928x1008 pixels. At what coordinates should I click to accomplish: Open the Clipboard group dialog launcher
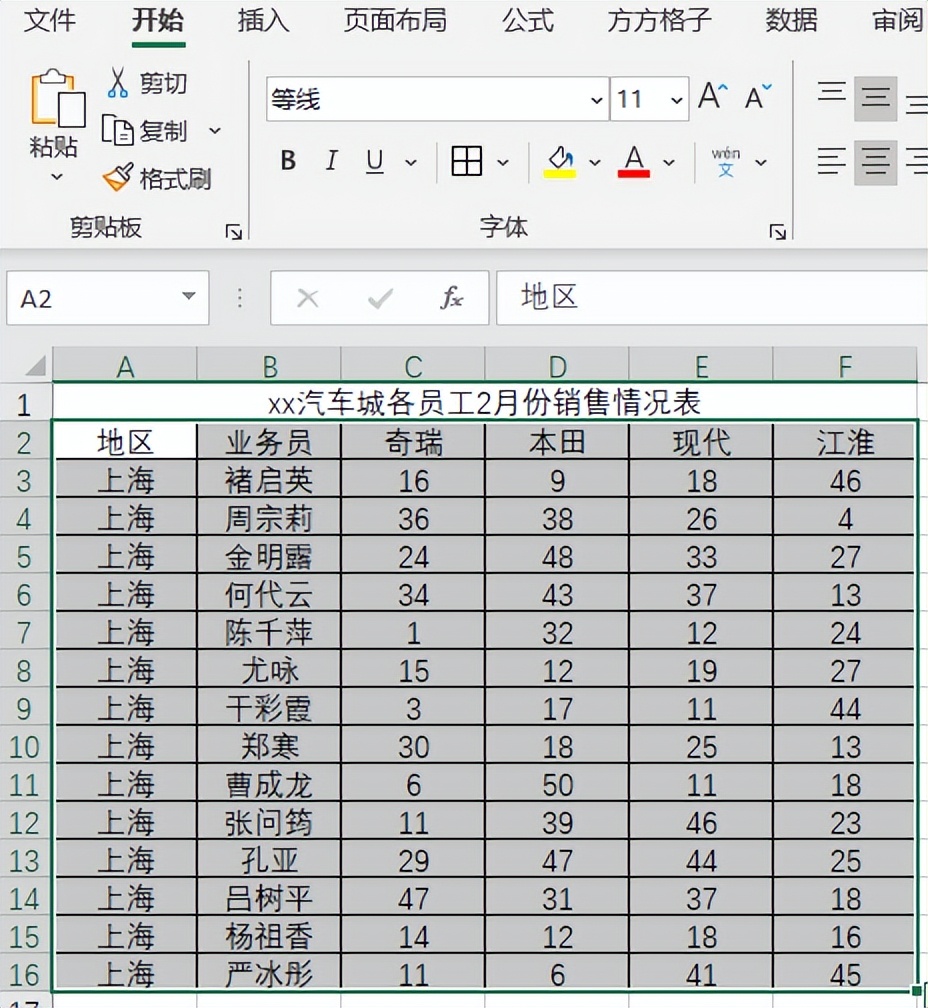[x=233, y=231]
